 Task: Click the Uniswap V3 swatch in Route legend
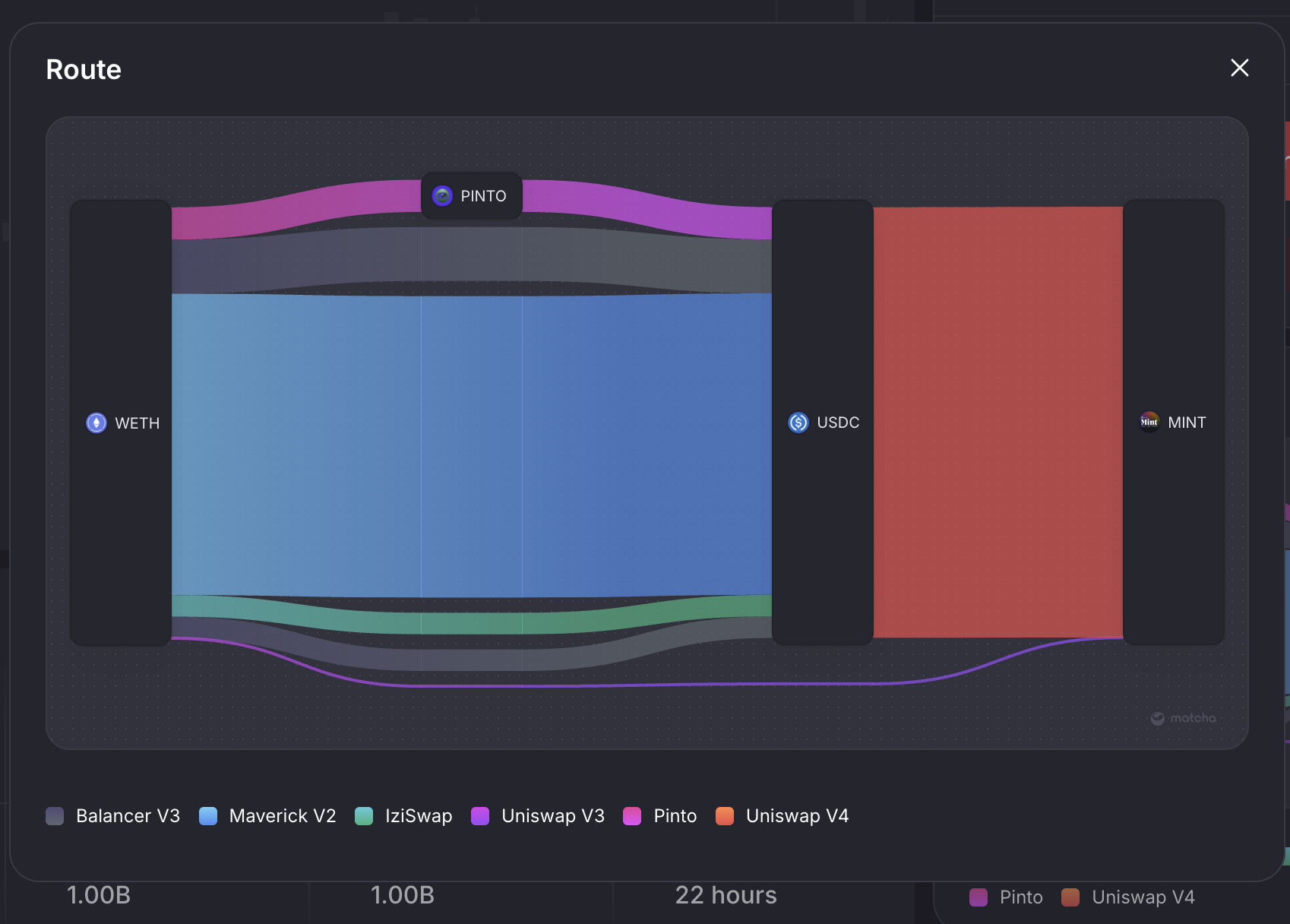pyautogui.click(x=480, y=816)
